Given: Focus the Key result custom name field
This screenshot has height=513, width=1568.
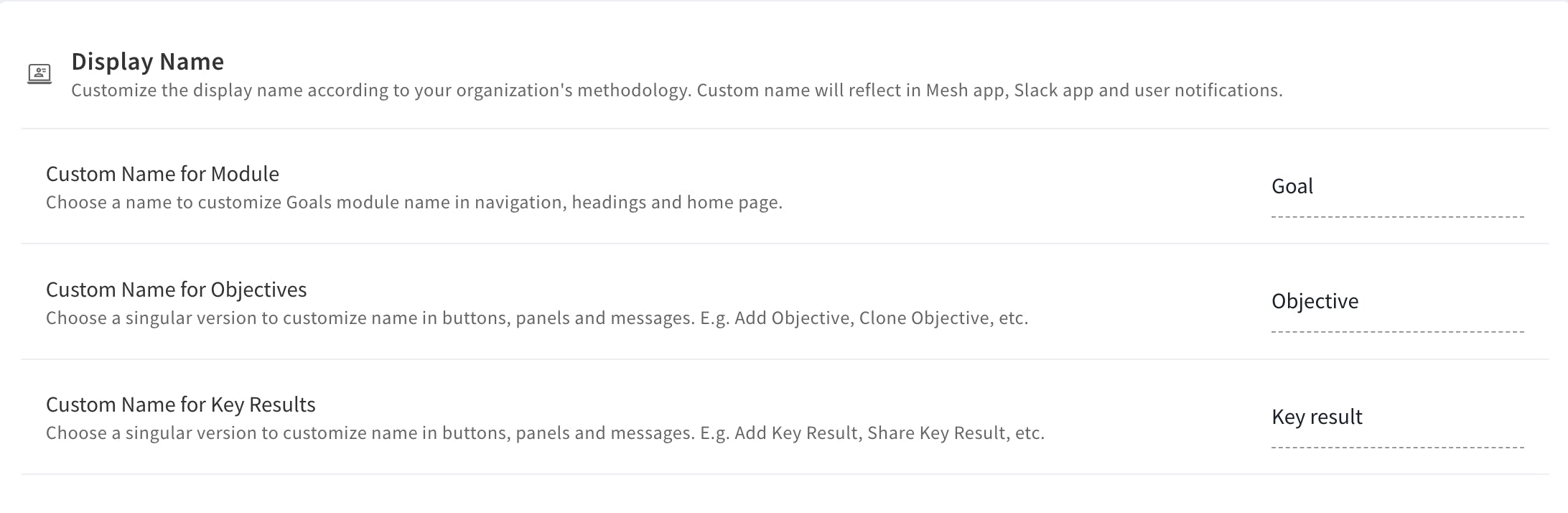Looking at the screenshot, I should (x=1396, y=418).
